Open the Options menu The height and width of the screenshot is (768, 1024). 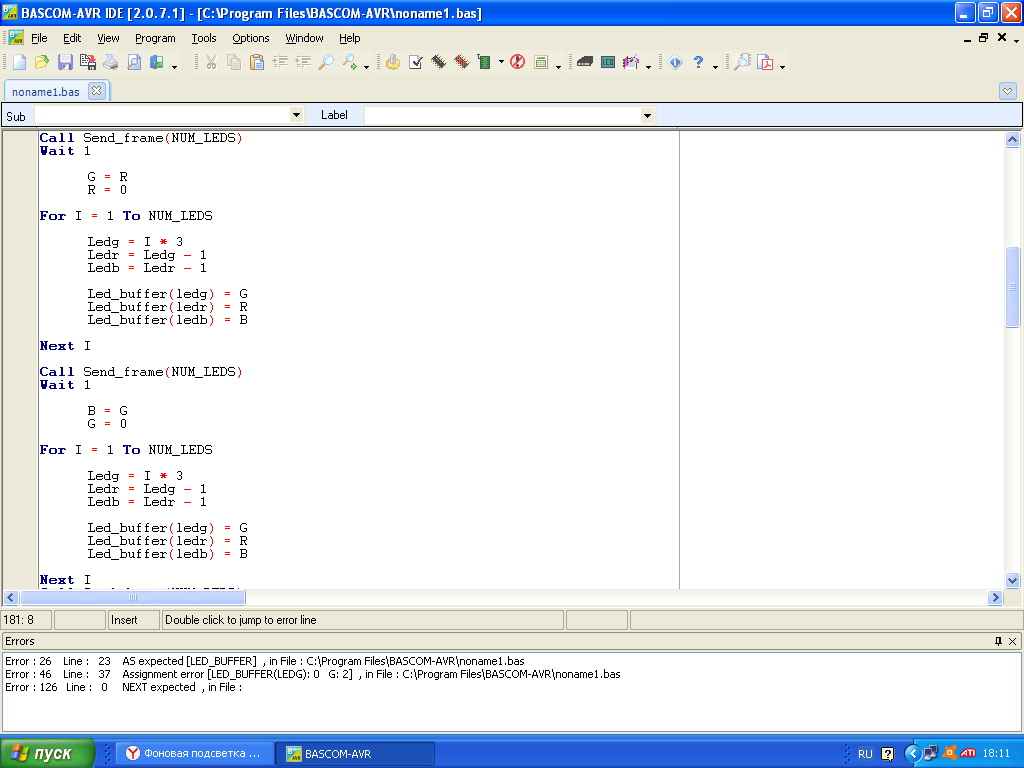(251, 38)
